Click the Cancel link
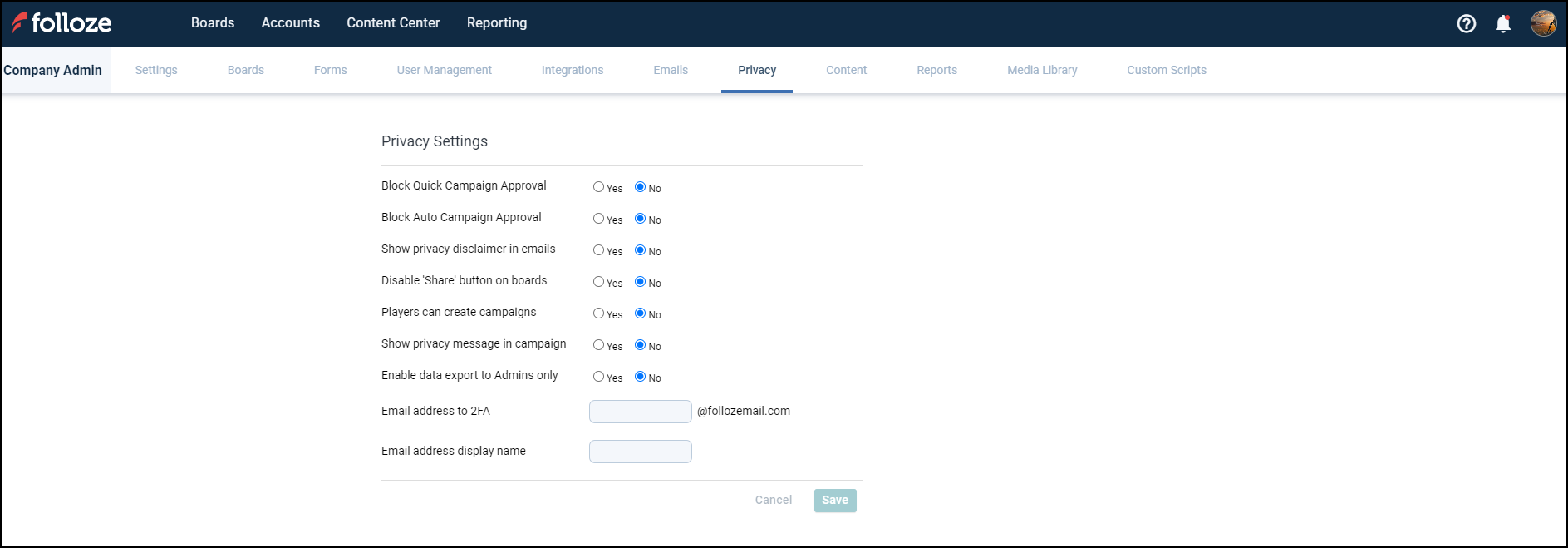Screen dimensions: 1568x548 pos(773,501)
